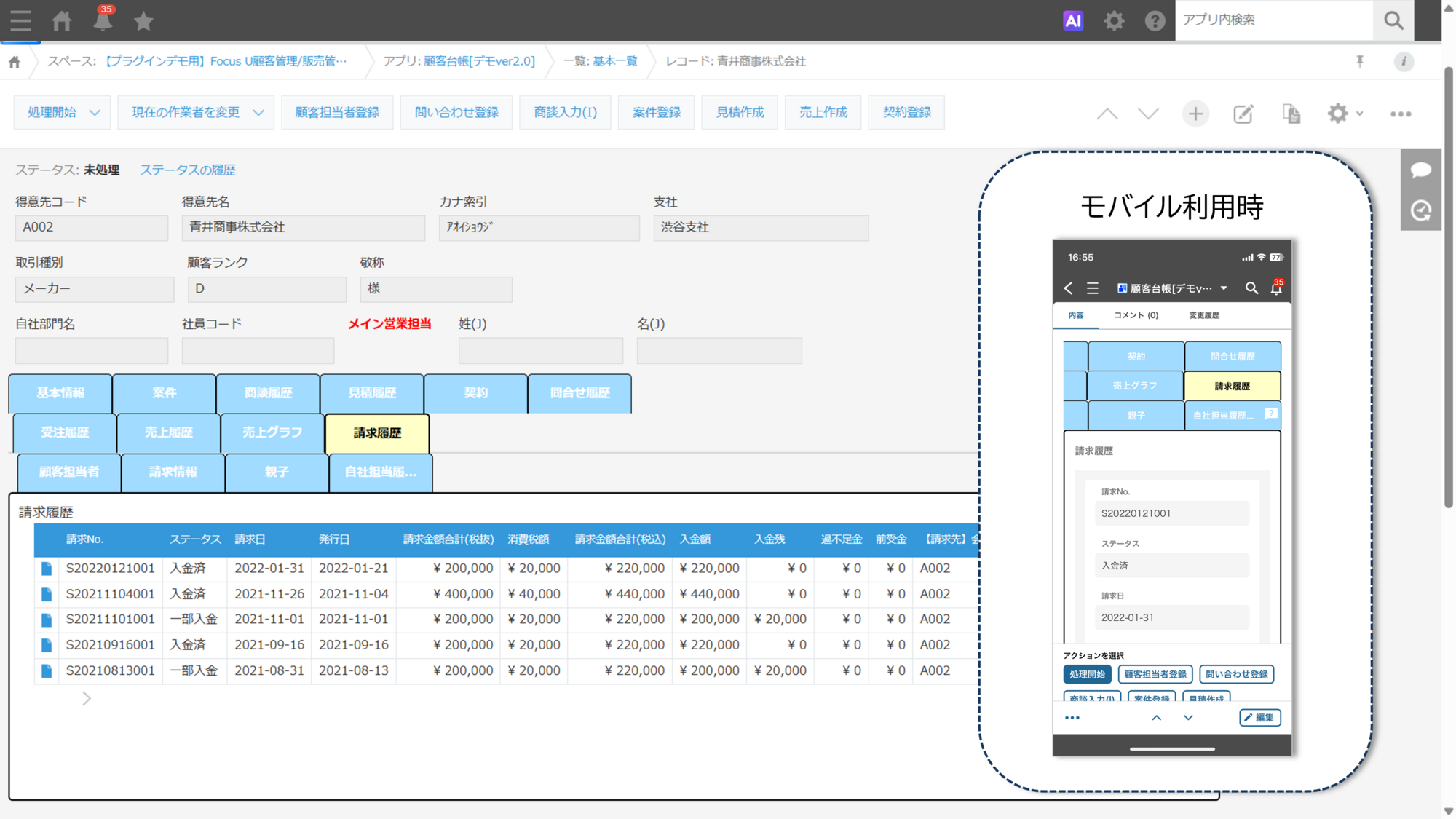Pin the record with pushpin icon
1456x819 pixels.
coord(1359,61)
